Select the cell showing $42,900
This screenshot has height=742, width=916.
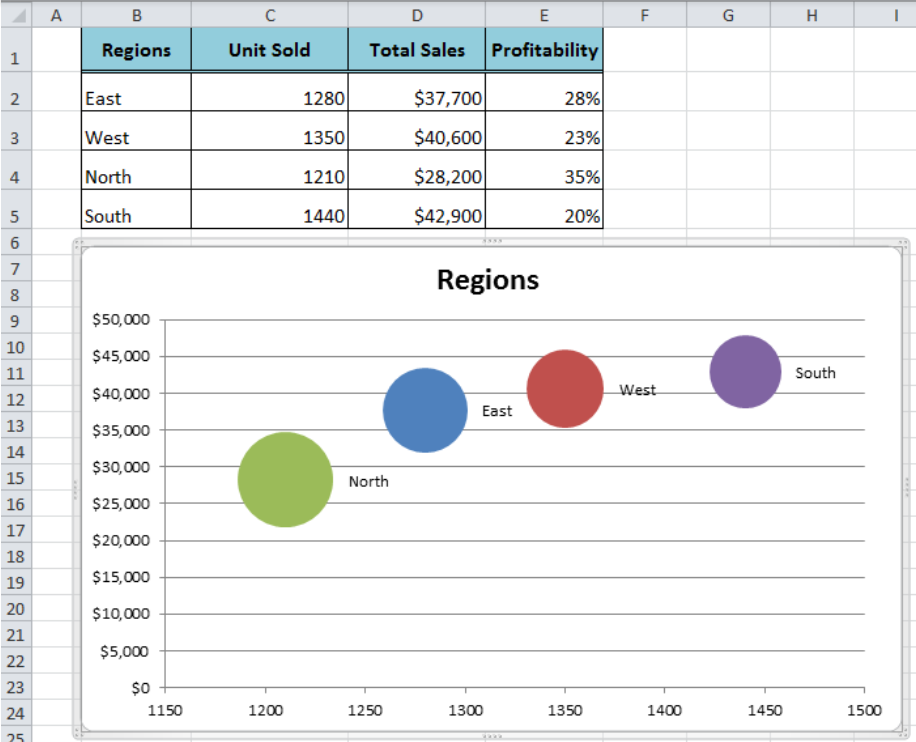(416, 215)
